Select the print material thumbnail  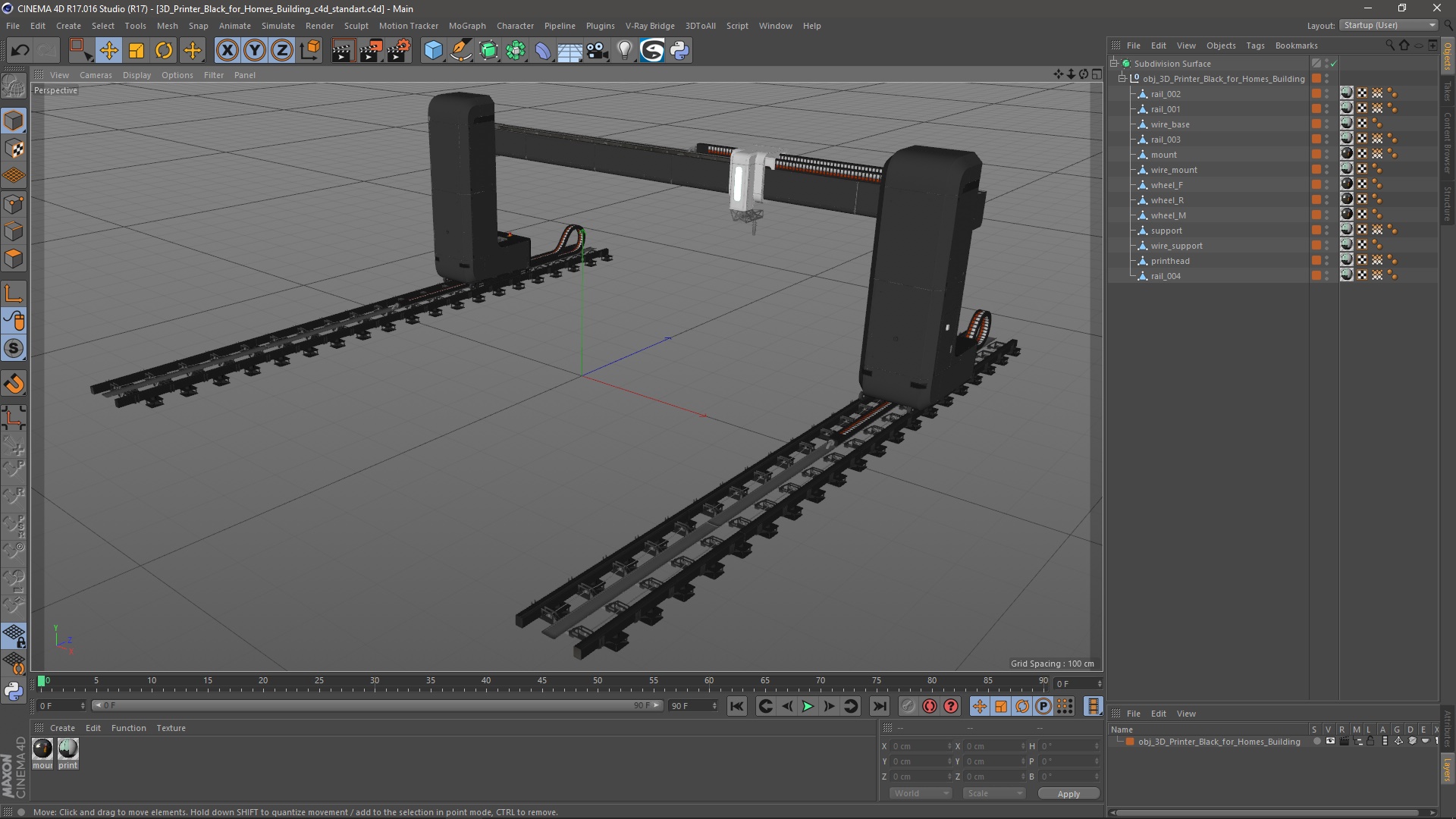tap(68, 749)
